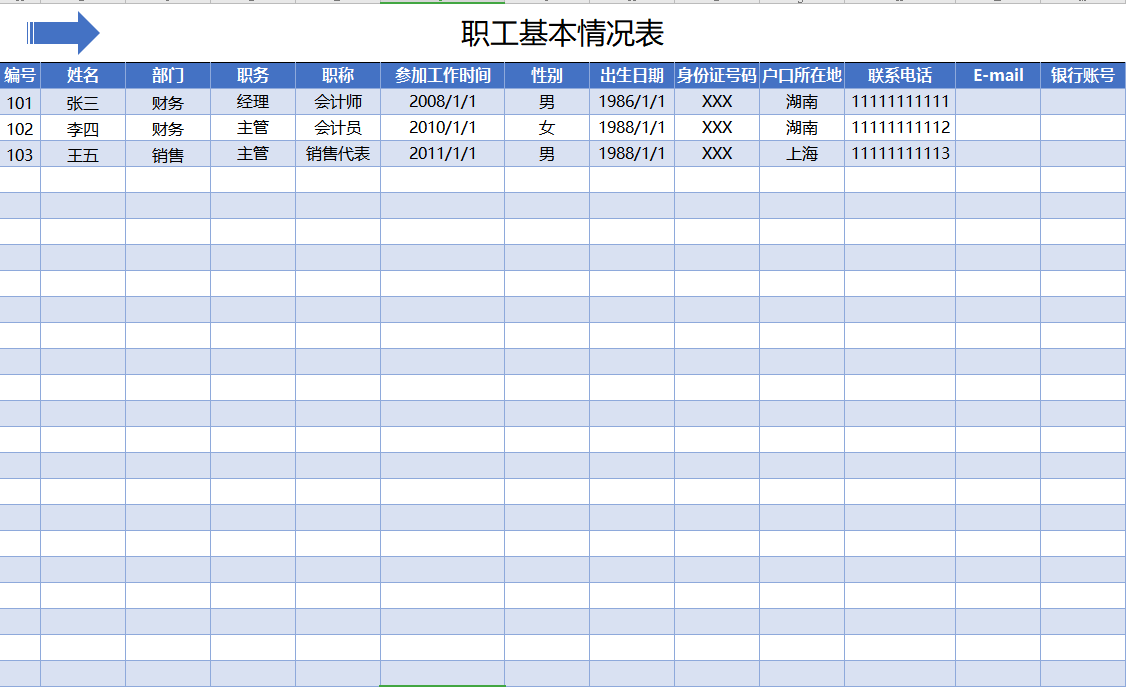Click the 部门 column header
Image resolution: width=1136 pixels, height=687 pixels.
pyautogui.click(x=167, y=75)
